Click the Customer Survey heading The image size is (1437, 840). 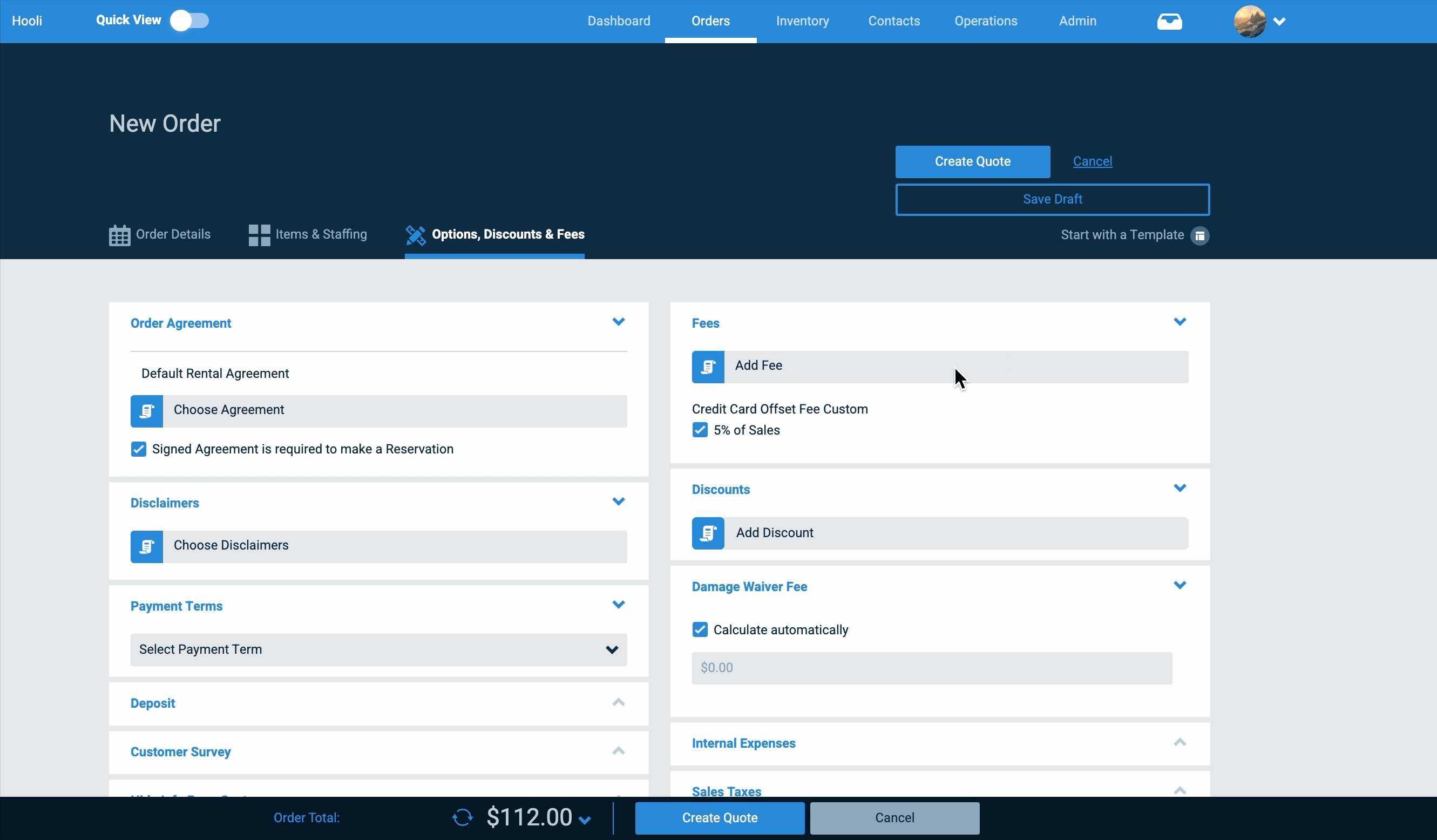pyautogui.click(x=180, y=752)
